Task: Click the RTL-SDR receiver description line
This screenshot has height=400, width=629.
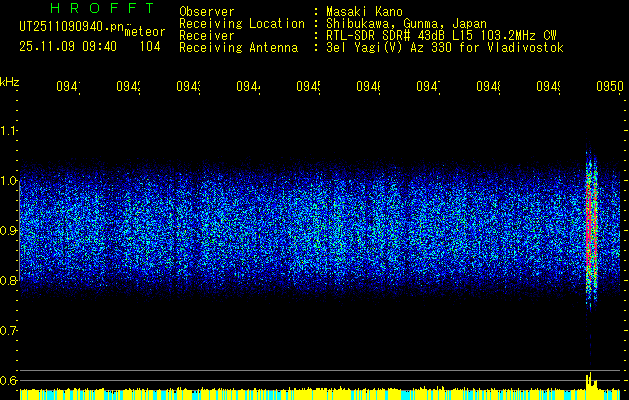Action: pyautogui.click(x=441, y=36)
